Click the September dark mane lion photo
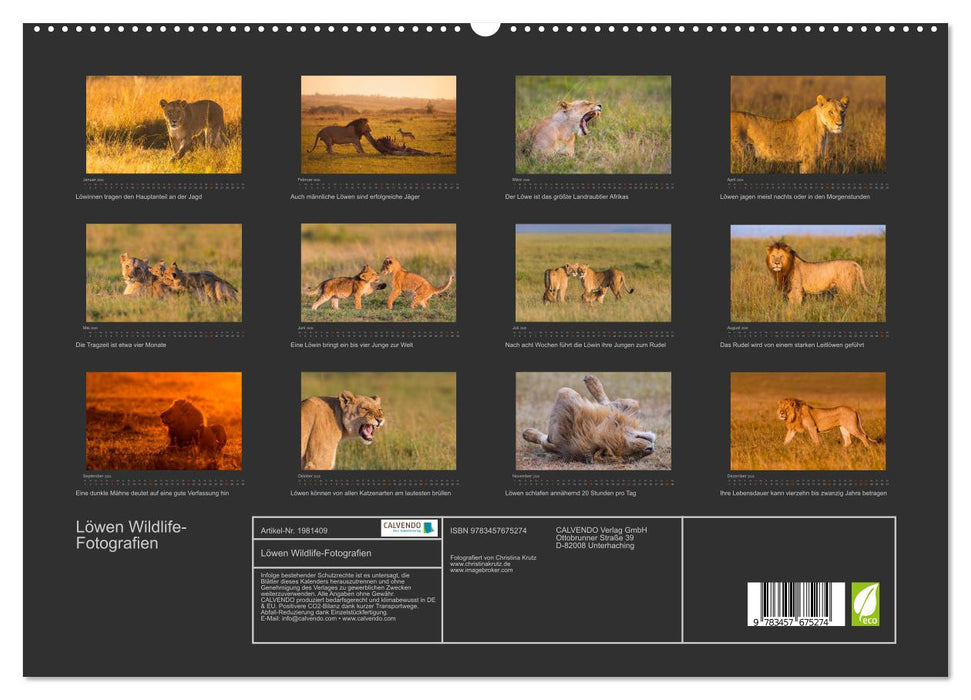The height and width of the screenshot is (700, 971). [160, 422]
